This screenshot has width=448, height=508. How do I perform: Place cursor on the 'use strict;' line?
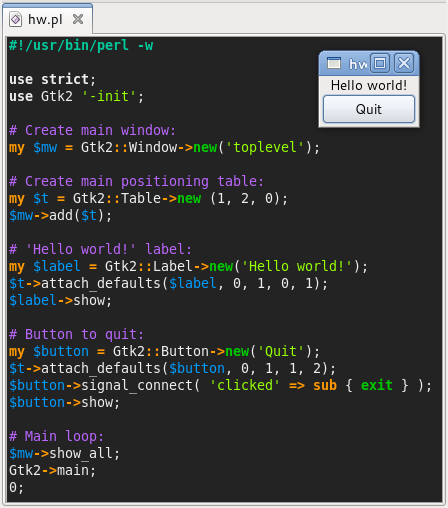[52, 79]
